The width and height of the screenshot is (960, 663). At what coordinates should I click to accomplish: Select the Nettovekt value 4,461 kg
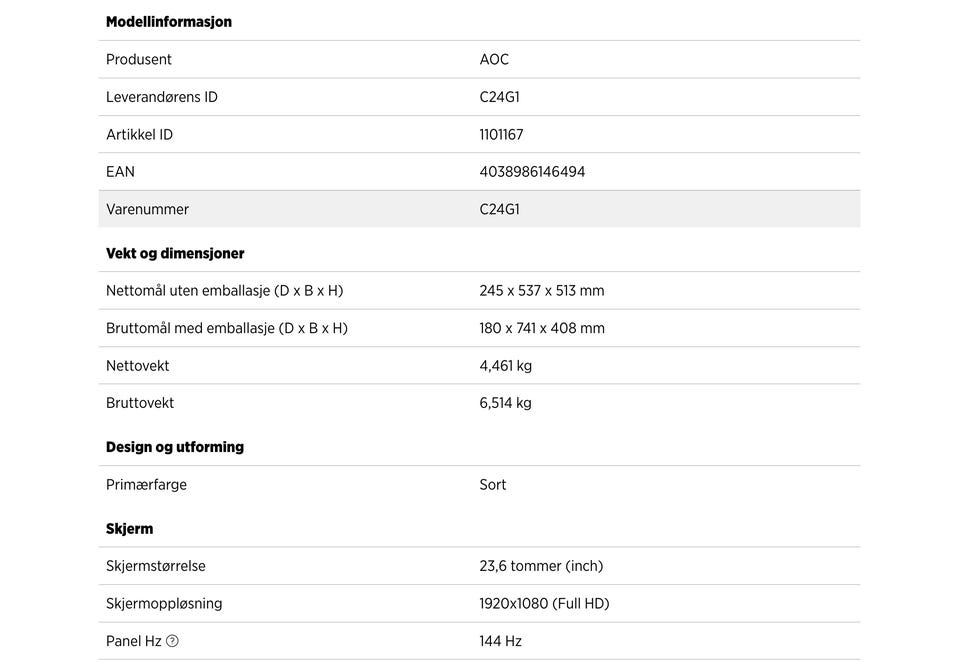[505, 366]
